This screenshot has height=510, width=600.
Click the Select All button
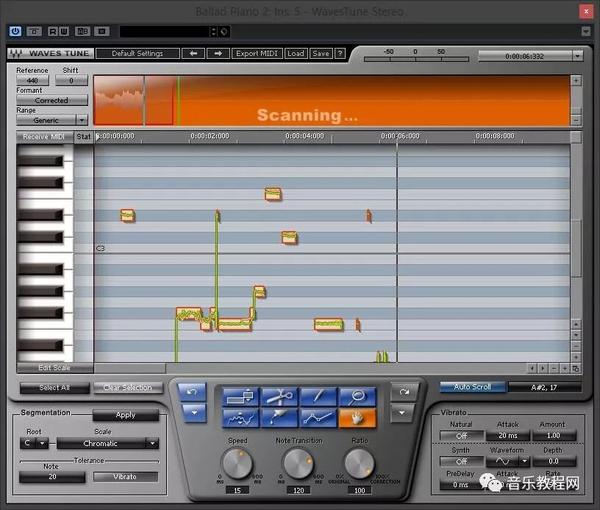point(54,387)
